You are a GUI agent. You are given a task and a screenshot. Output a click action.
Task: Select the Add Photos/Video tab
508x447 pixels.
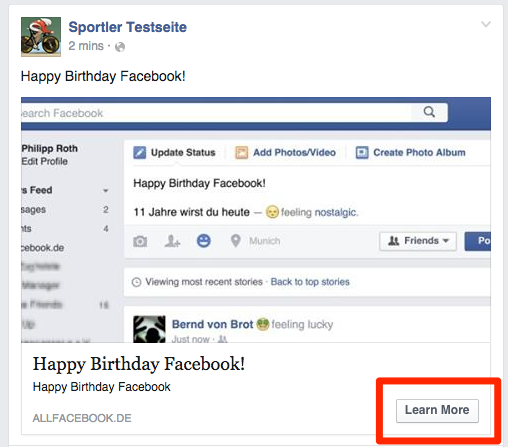285,152
